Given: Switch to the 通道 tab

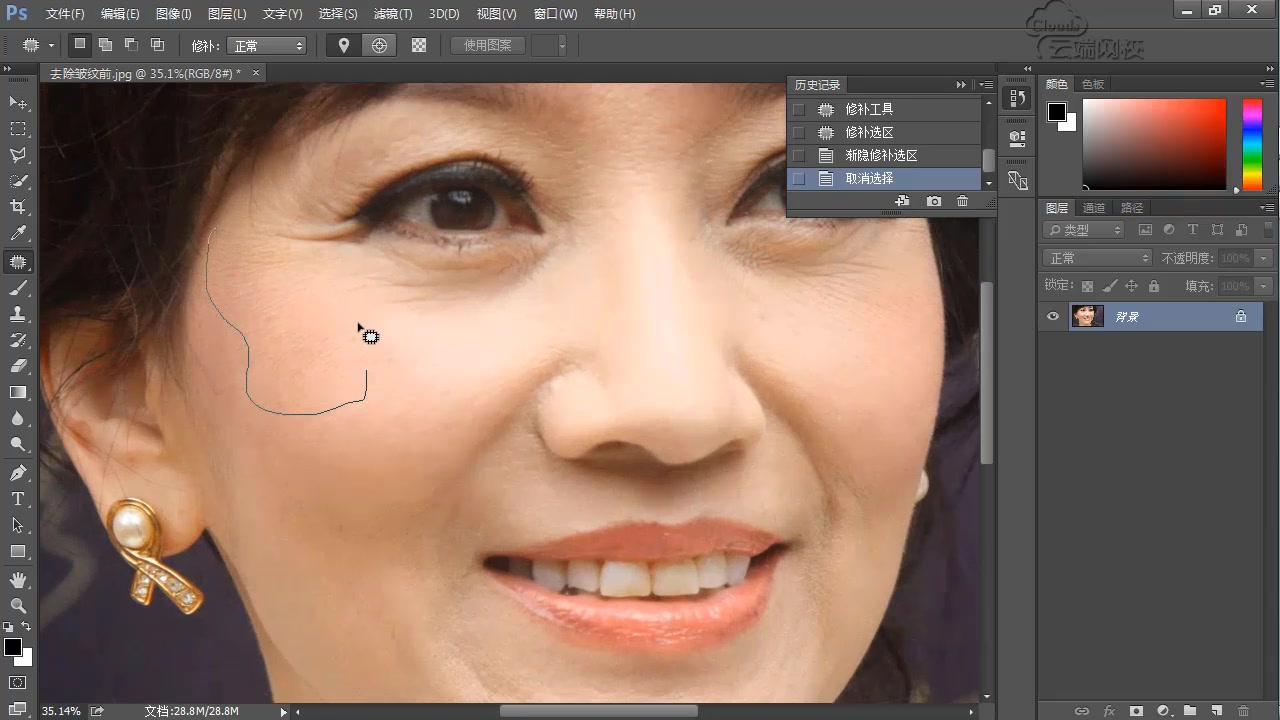Looking at the screenshot, I should 1094,208.
